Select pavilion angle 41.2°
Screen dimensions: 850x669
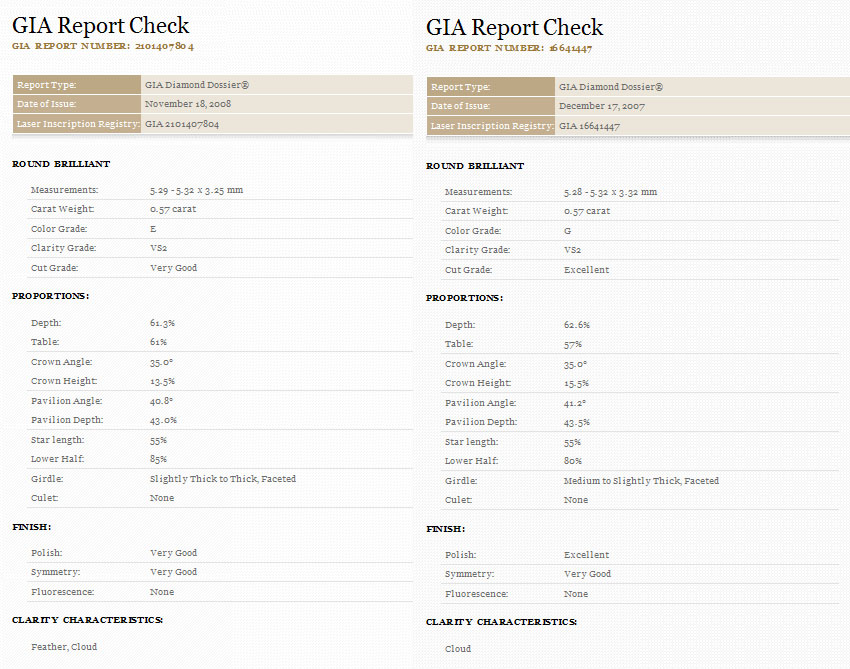click(575, 403)
